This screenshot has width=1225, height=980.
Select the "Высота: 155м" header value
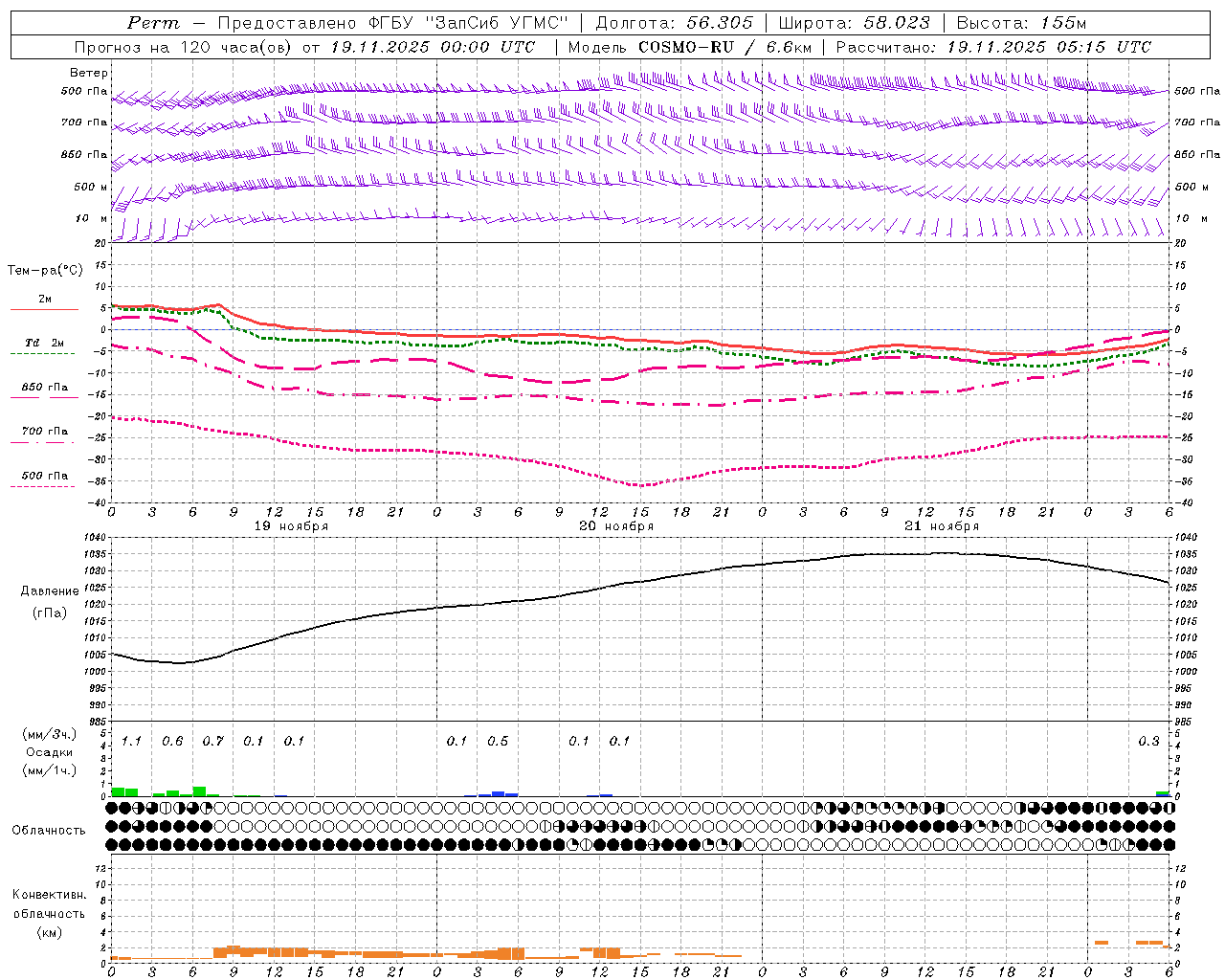[1021, 23]
